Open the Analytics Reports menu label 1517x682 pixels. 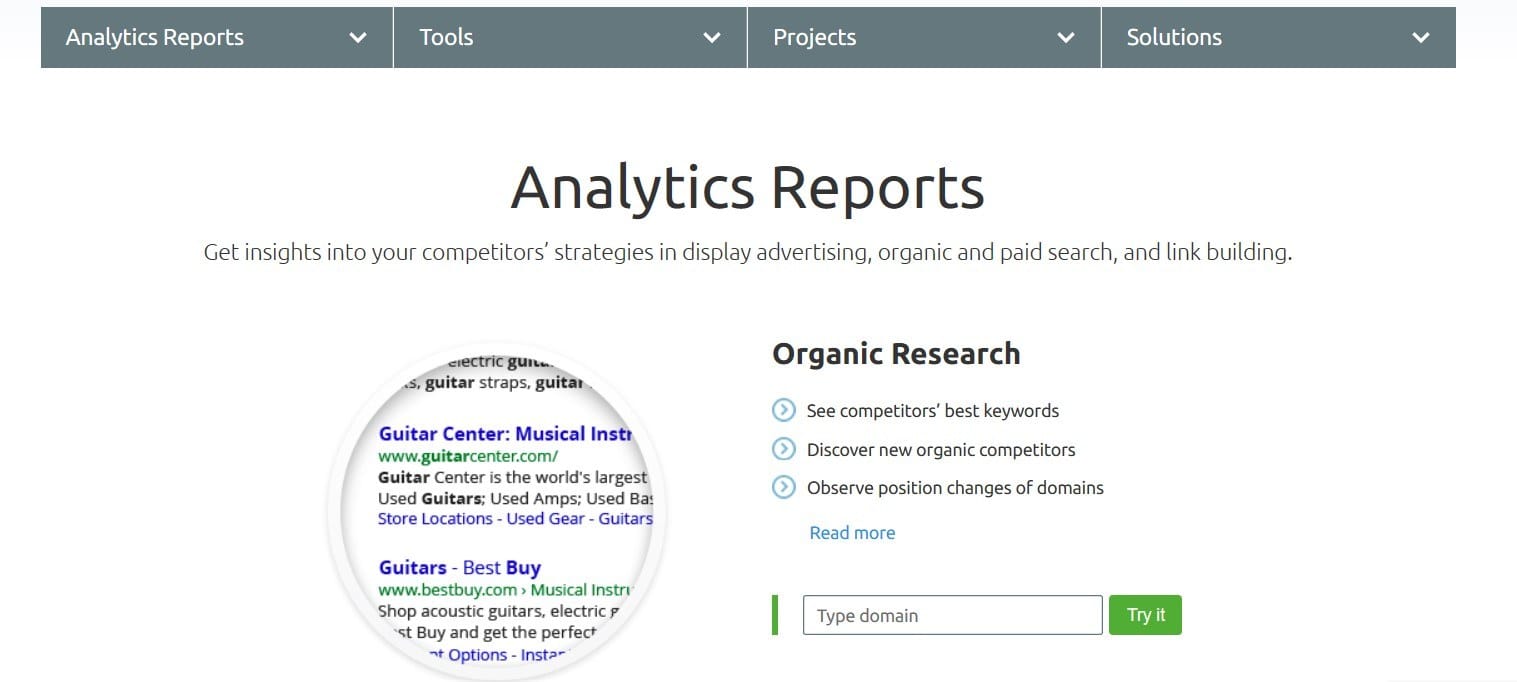[x=155, y=37]
